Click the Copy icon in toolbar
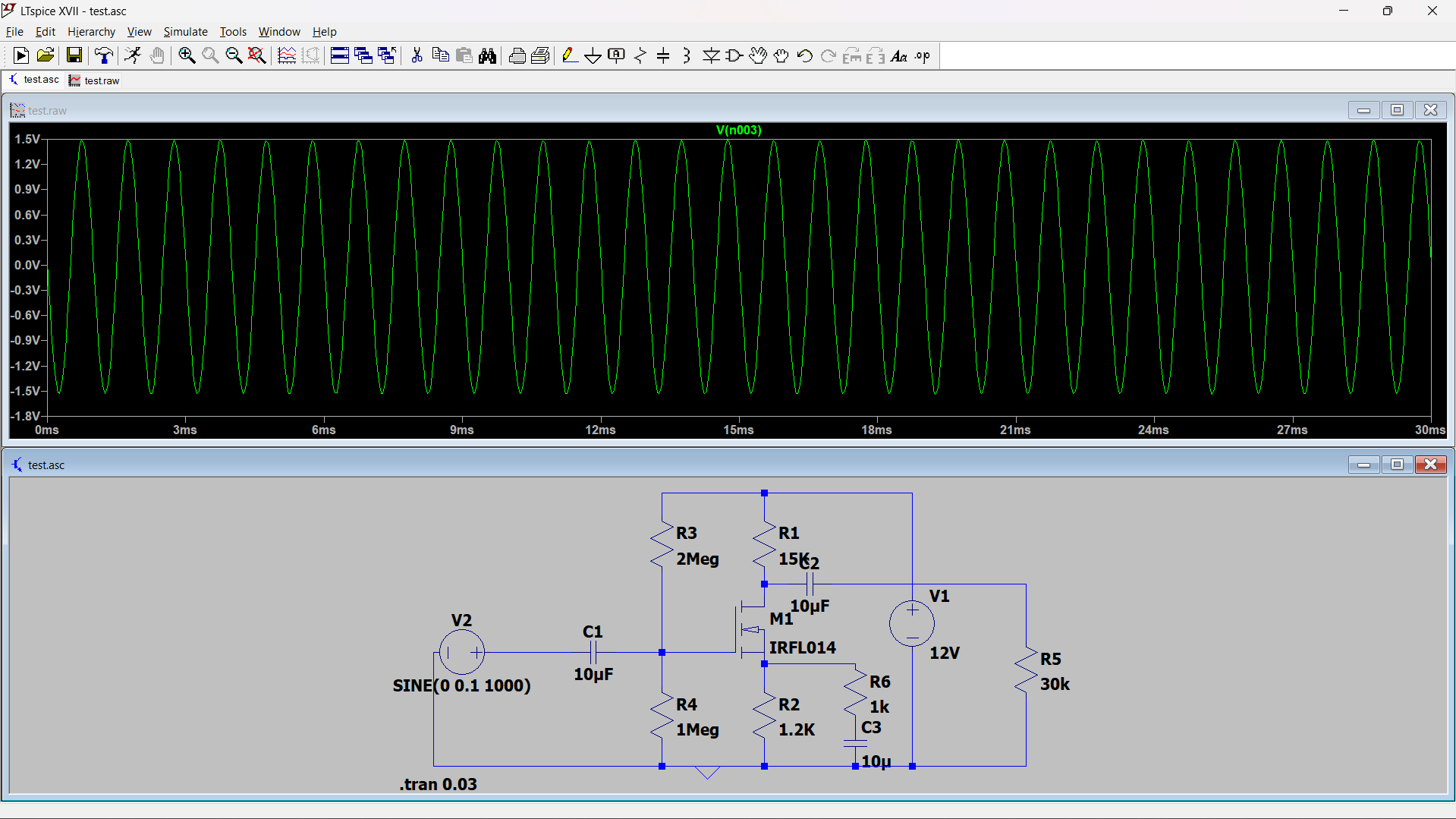 [440, 55]
